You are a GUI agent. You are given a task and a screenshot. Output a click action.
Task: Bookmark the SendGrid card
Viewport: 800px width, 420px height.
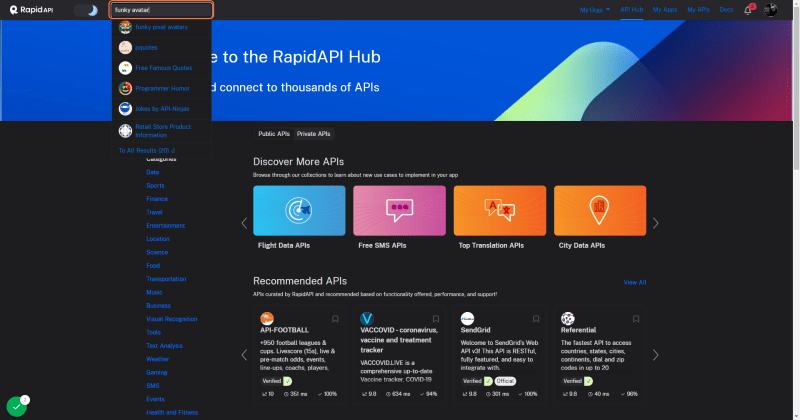(536, 319)
